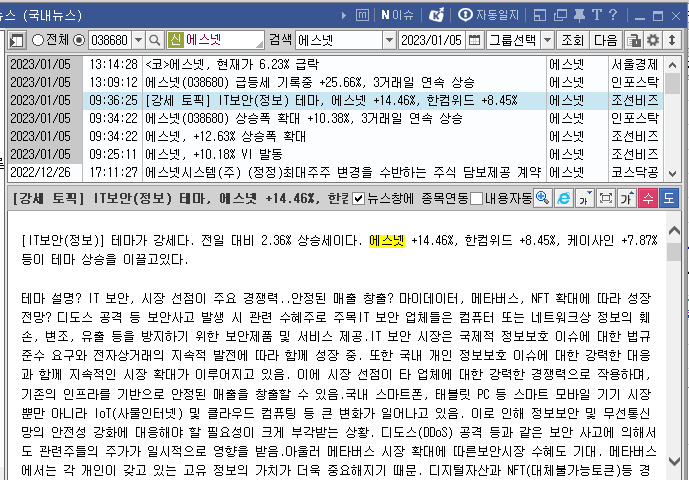Select the stock code radio button
The width and height of the screenshot is (689, 480).
(79, 40)
